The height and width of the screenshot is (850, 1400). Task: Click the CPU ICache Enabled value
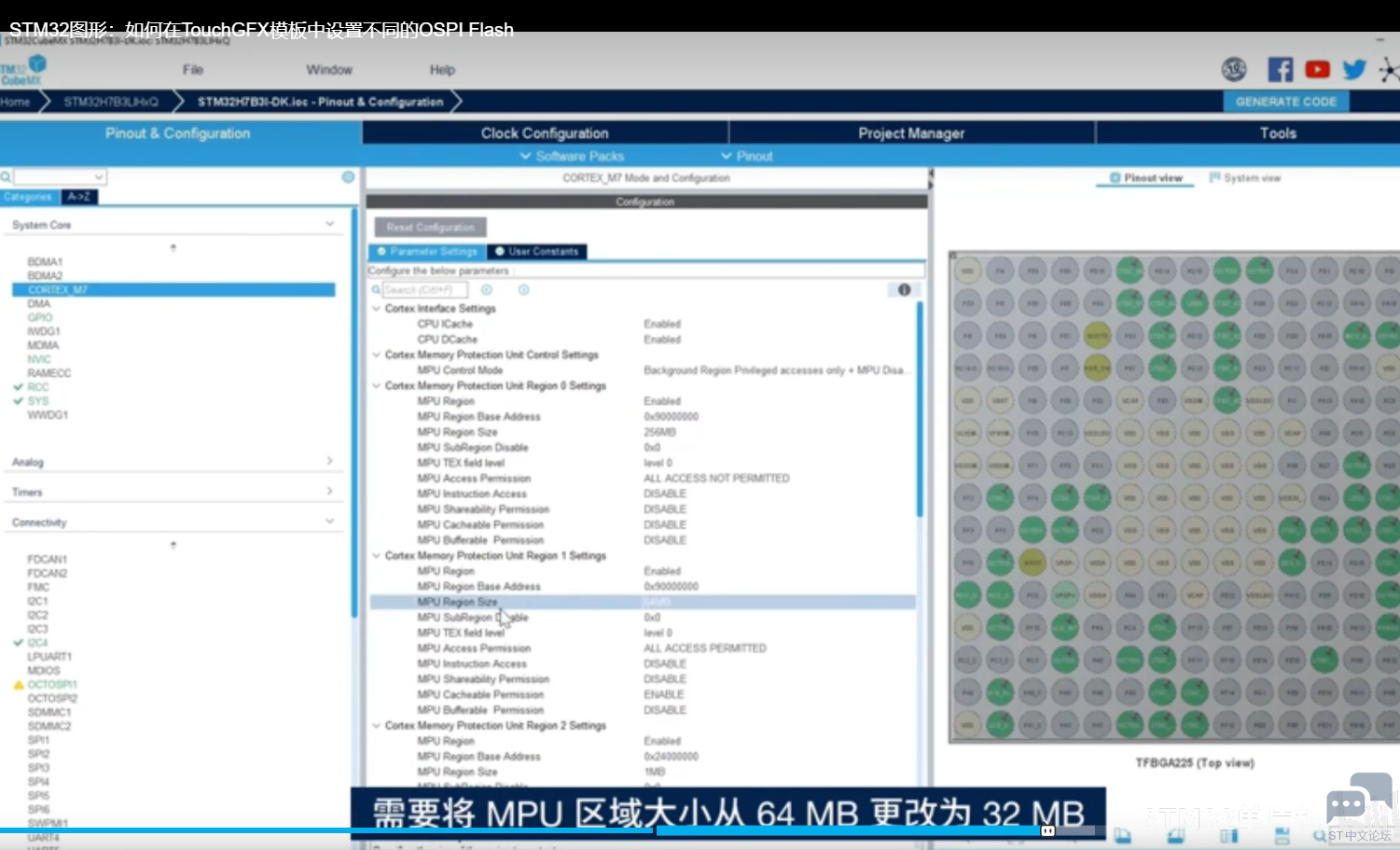(x=662, y=325)
